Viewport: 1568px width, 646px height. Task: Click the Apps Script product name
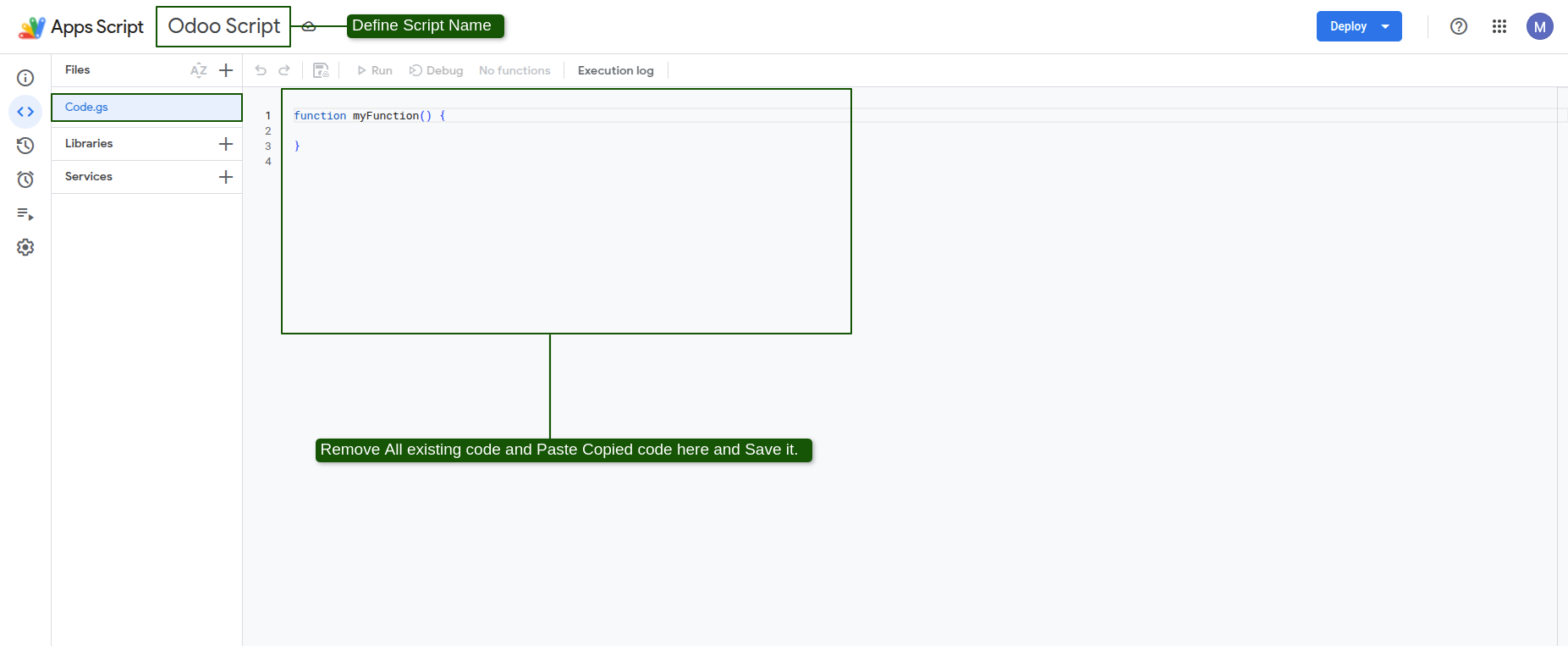tap(97, 27)
